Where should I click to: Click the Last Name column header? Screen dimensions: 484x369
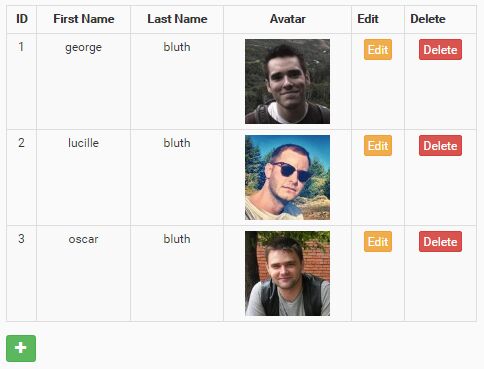[x=177, y=19]
